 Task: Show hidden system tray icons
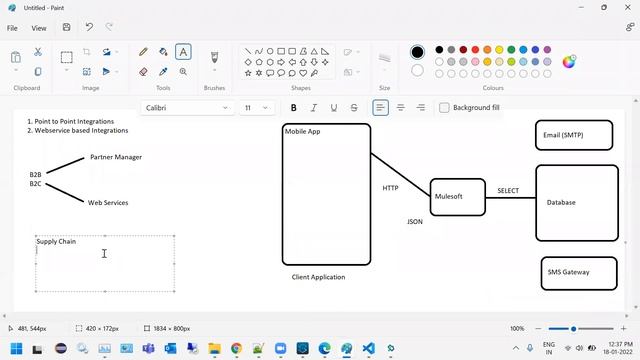(516, 348)
